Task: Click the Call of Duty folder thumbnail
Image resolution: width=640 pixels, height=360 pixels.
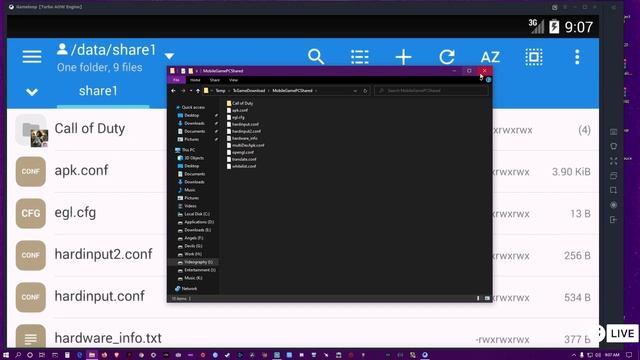Action: [x=31, y=131]
